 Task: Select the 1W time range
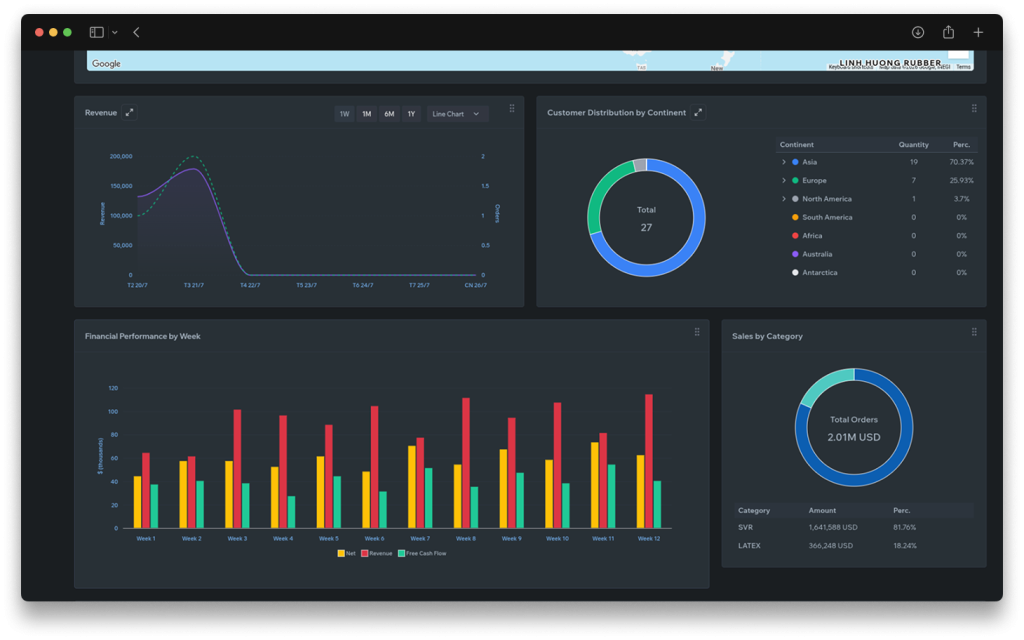344,114
